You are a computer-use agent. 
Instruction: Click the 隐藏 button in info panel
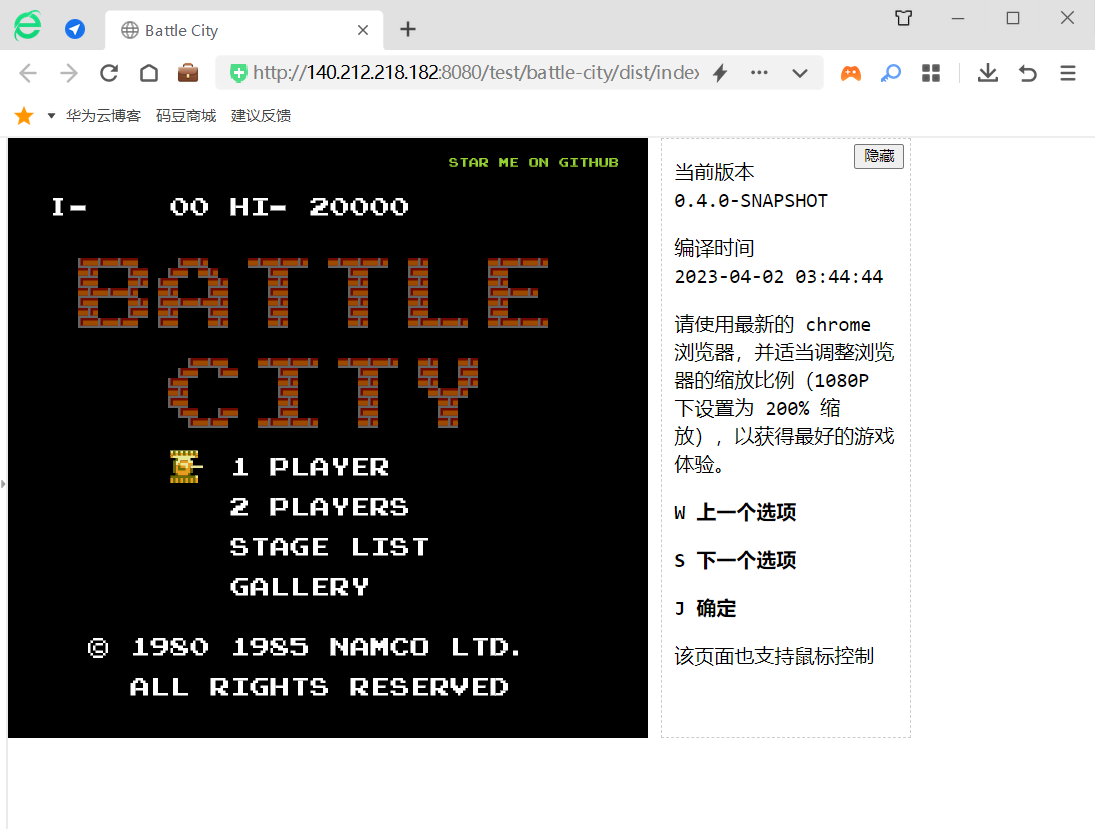[x=879, y=156]
